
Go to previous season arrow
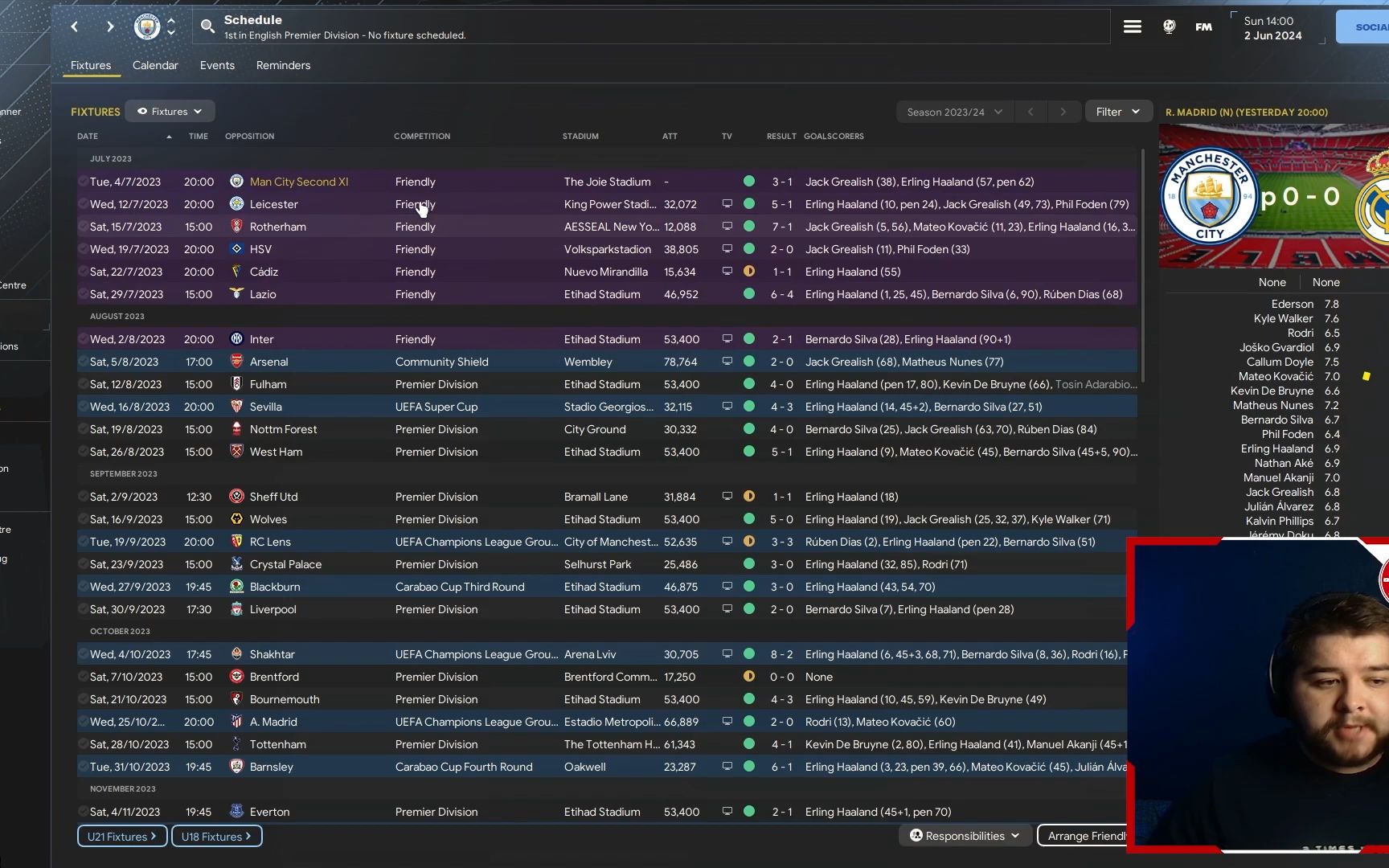tap(1030, 112)
